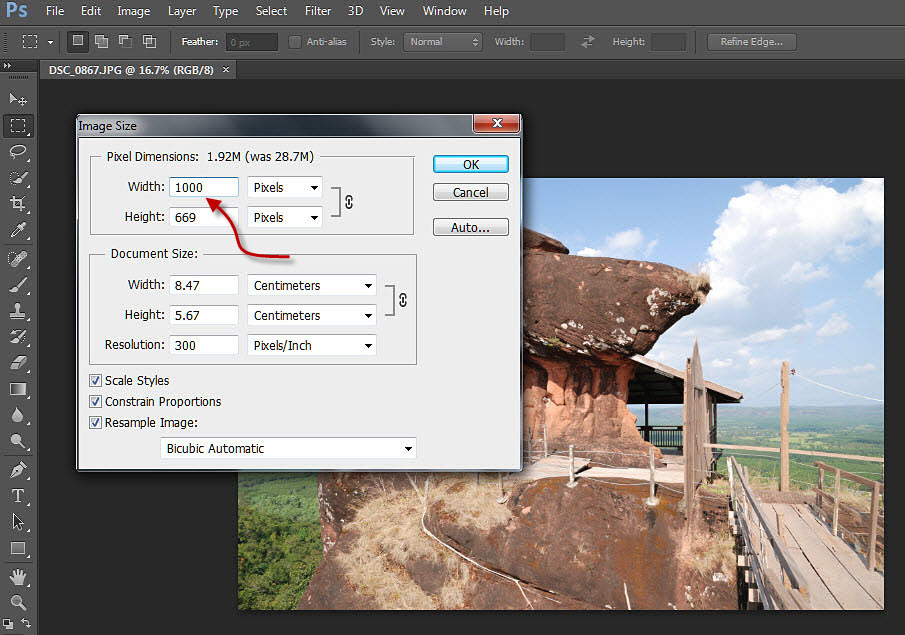This screenshot has height=635, width=905.
Task: Expand the Pixels/Inch resolution unit dropdown
Action: [312, 345]
